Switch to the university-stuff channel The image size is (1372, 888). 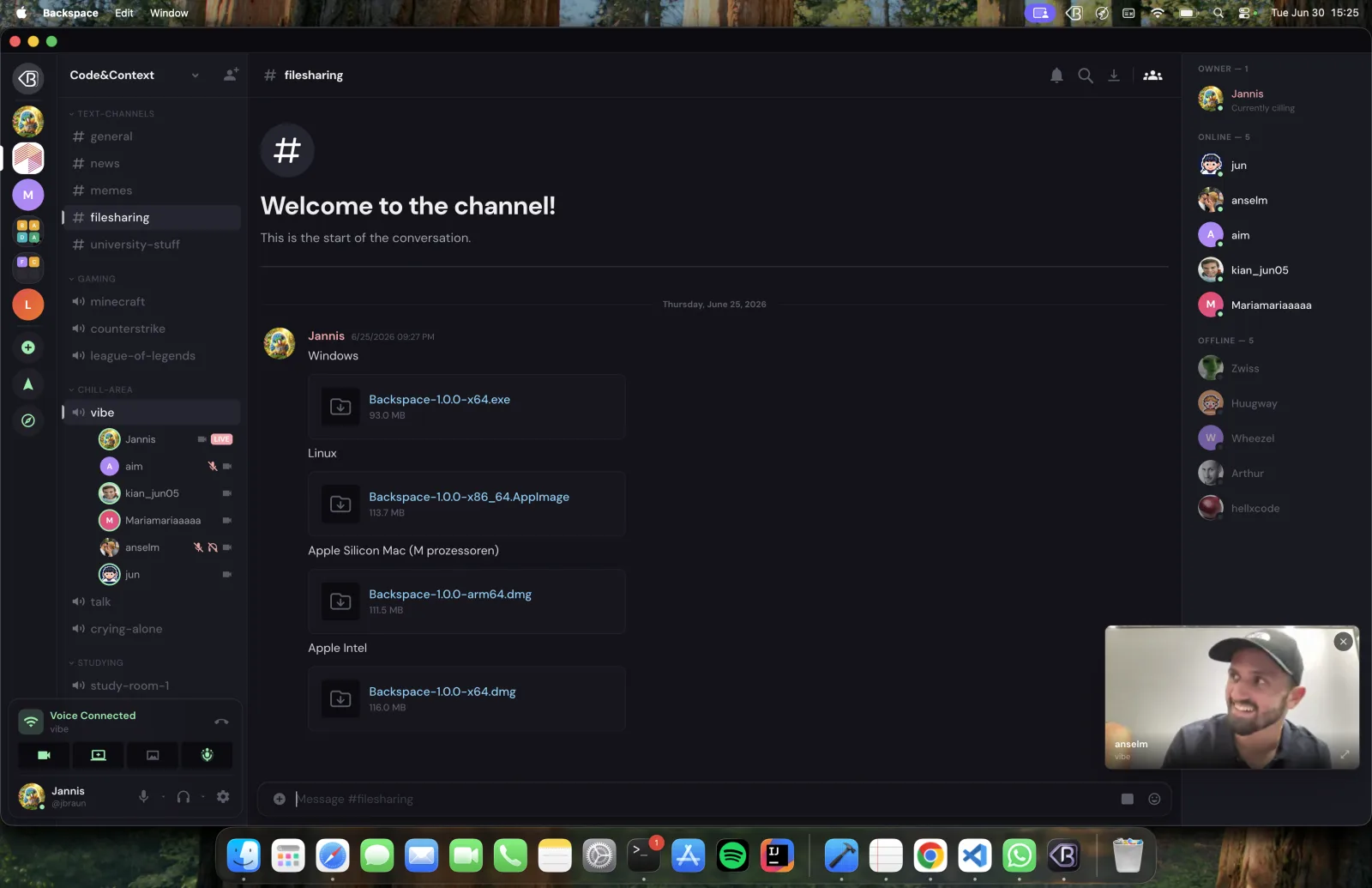[x=151, y=245]
